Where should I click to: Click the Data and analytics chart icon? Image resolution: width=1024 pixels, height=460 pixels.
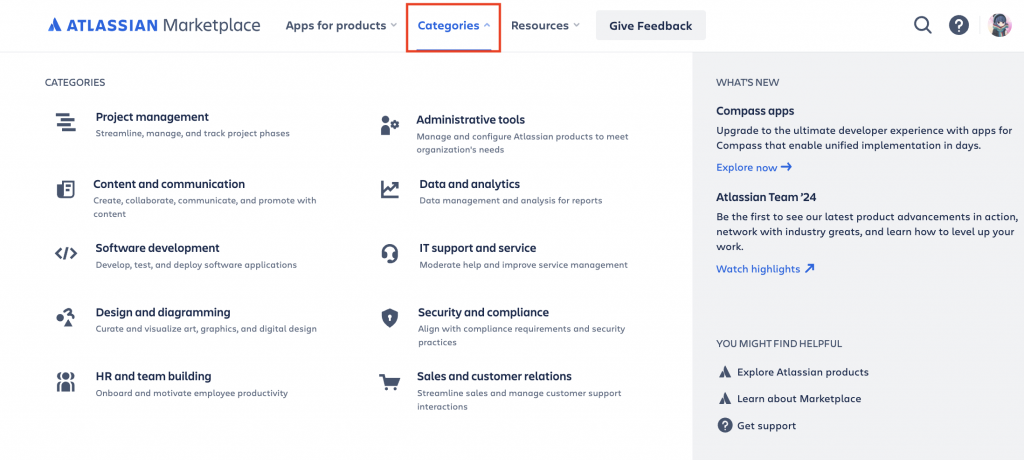[390, 189]
